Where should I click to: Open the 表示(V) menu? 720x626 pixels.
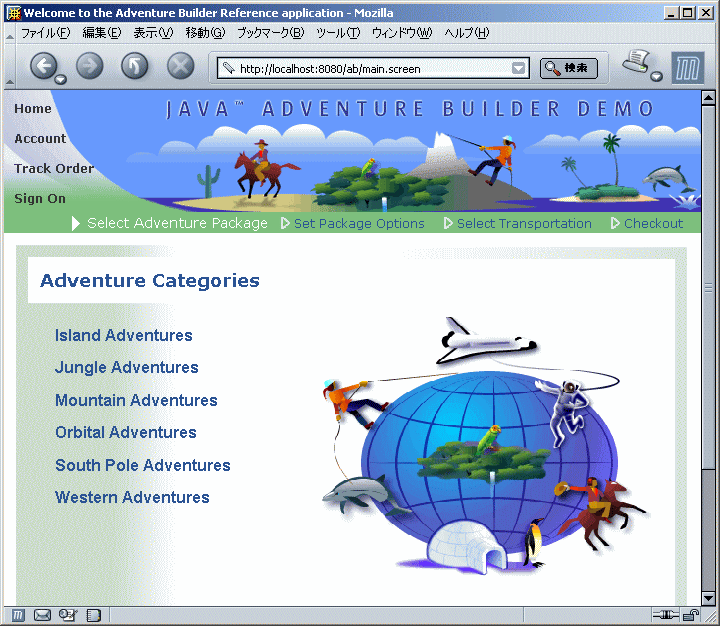point(153,33)
